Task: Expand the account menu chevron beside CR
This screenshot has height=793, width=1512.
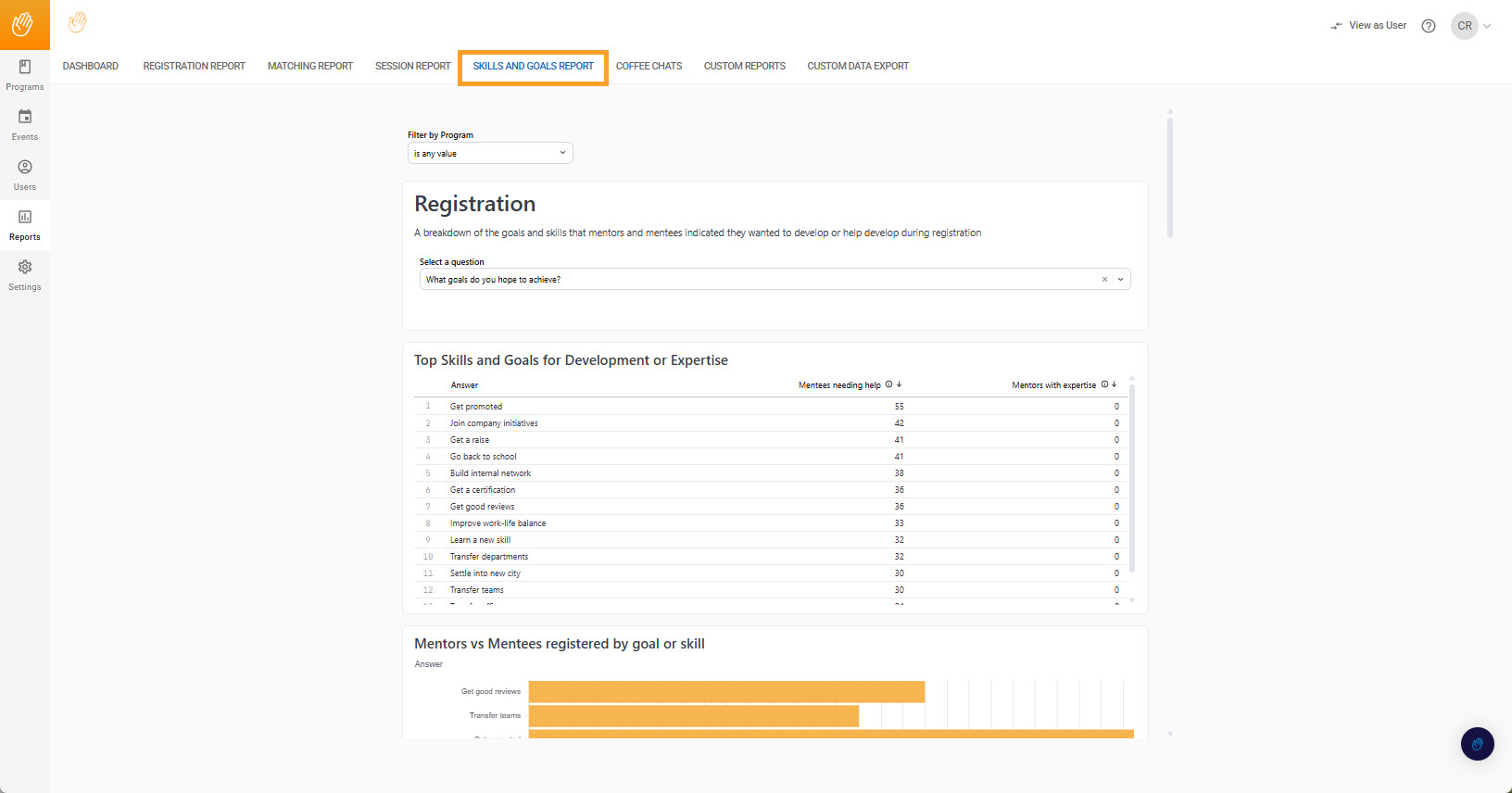Action: pos(1487,26)
